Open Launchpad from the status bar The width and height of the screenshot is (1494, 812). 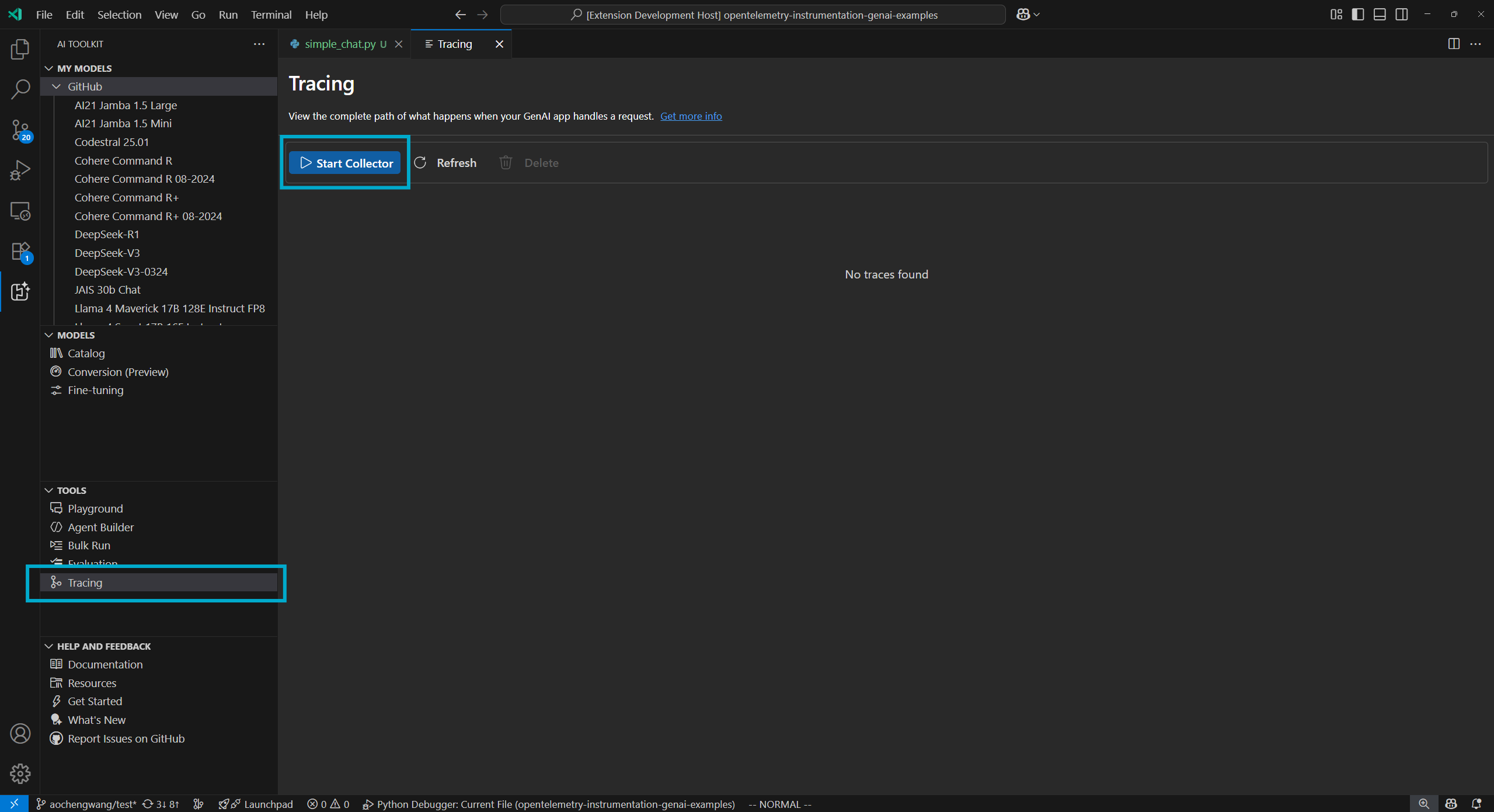tap(256, 804)
